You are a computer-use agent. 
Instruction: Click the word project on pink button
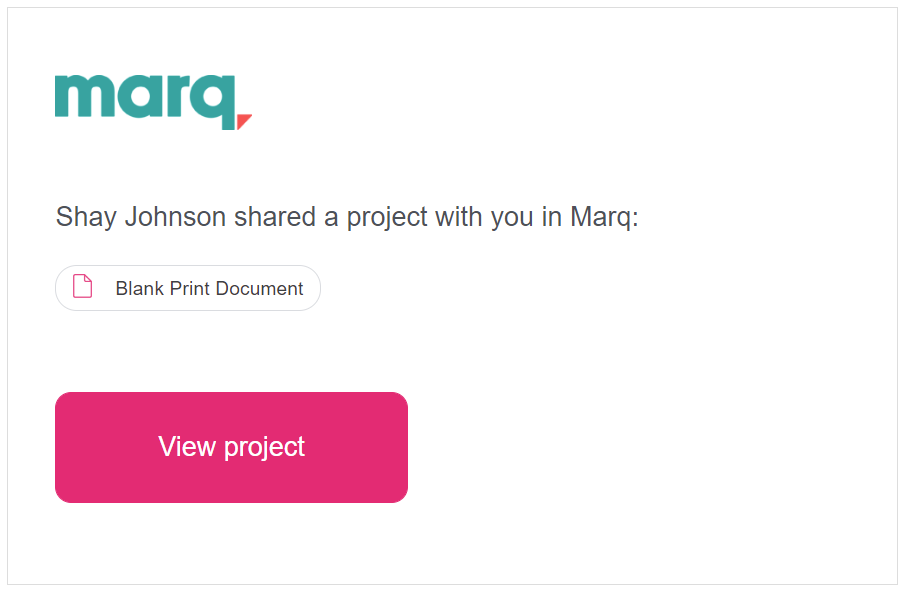pyautogui.click(x=264, y=448)
